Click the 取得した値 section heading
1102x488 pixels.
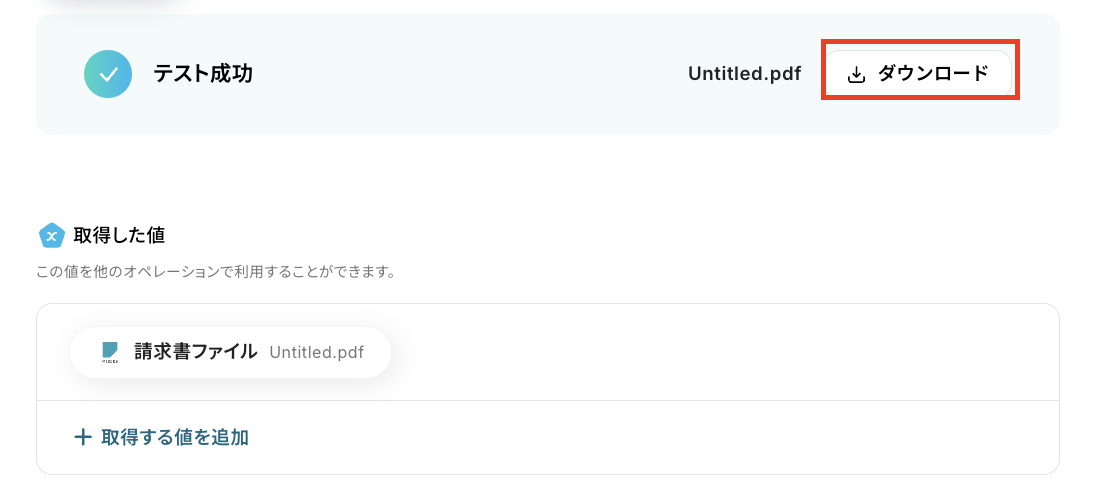pyautogui.click(x=119, y=235)
